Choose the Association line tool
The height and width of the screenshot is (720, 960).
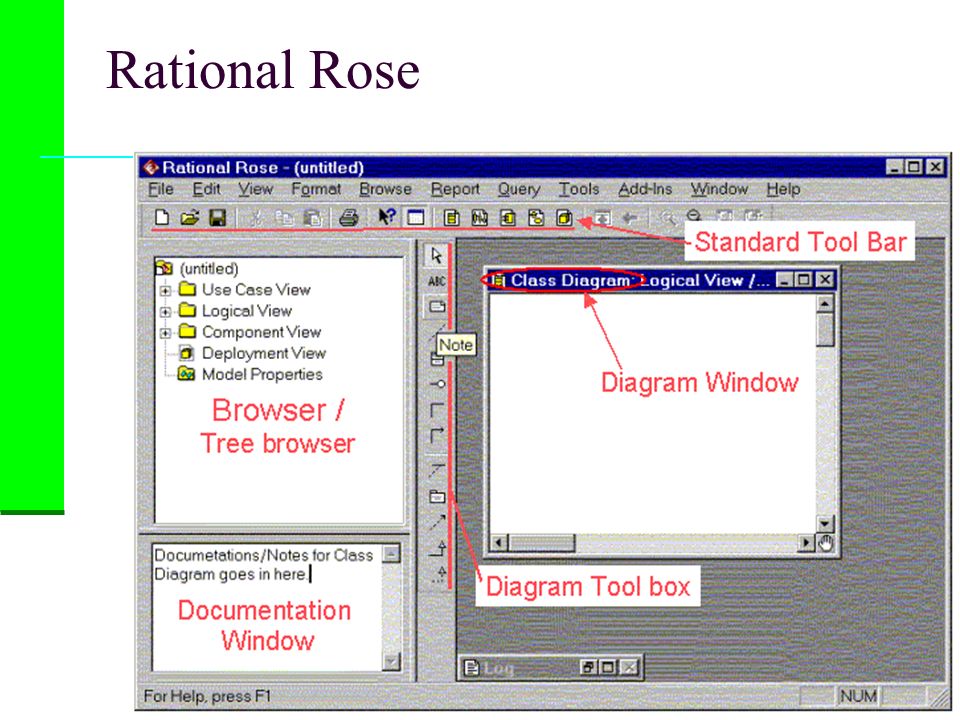(x=437, y=410)
